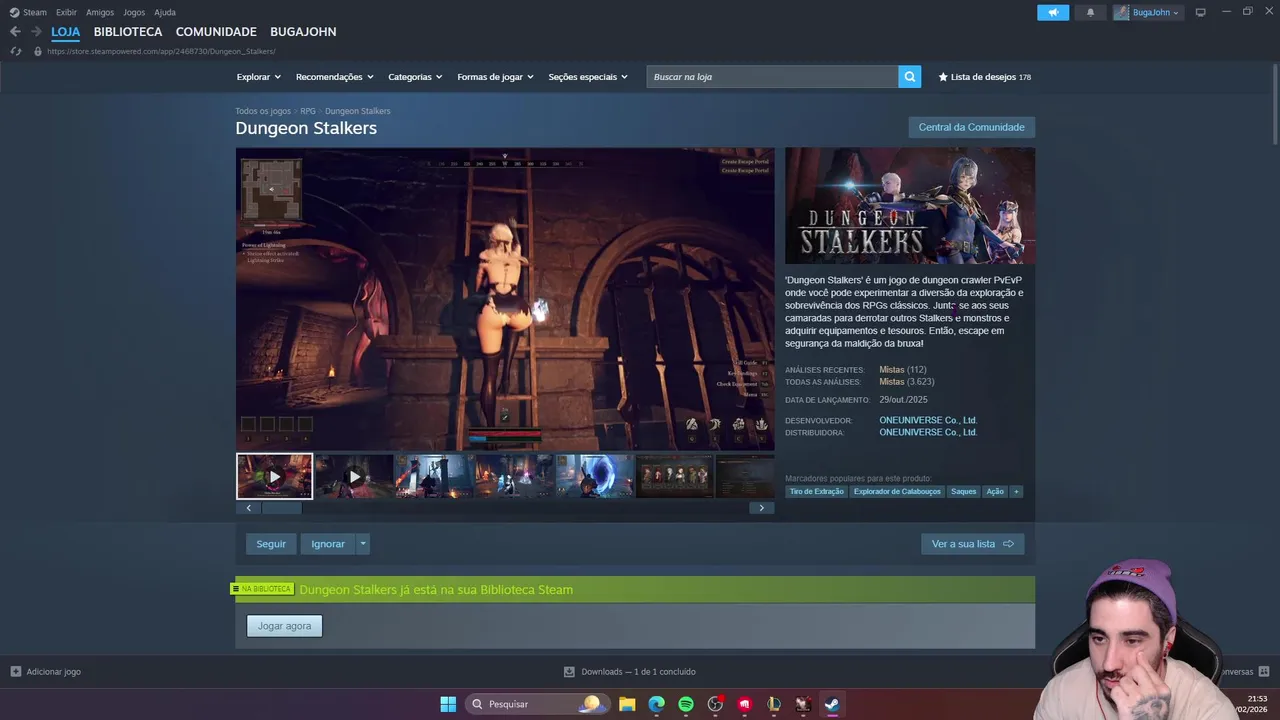
Task: Open the Ajuda menu
Action: tap(165, 12)
